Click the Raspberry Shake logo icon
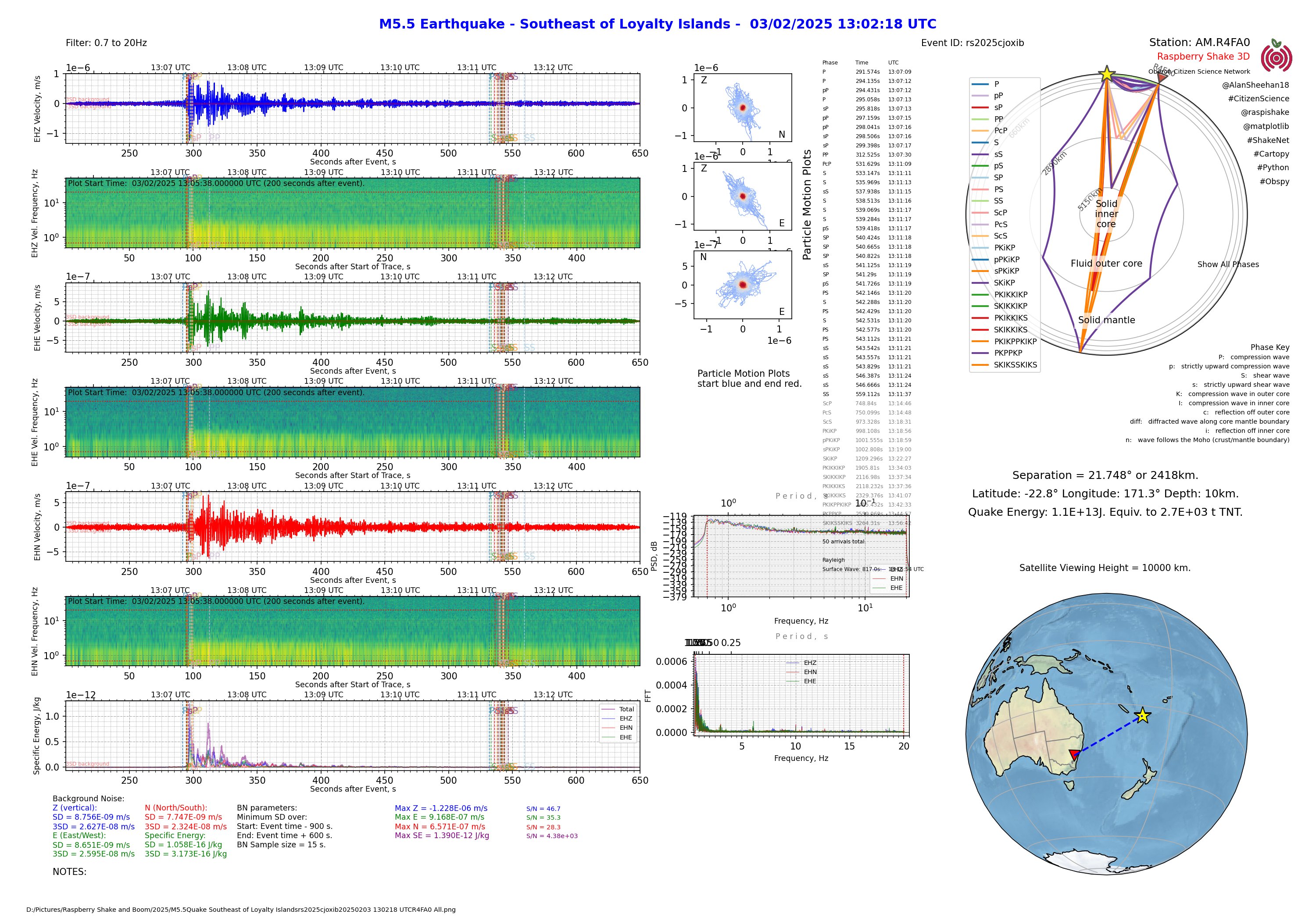The height and width of the screenshot is (921, 1316). point(1276,58)
